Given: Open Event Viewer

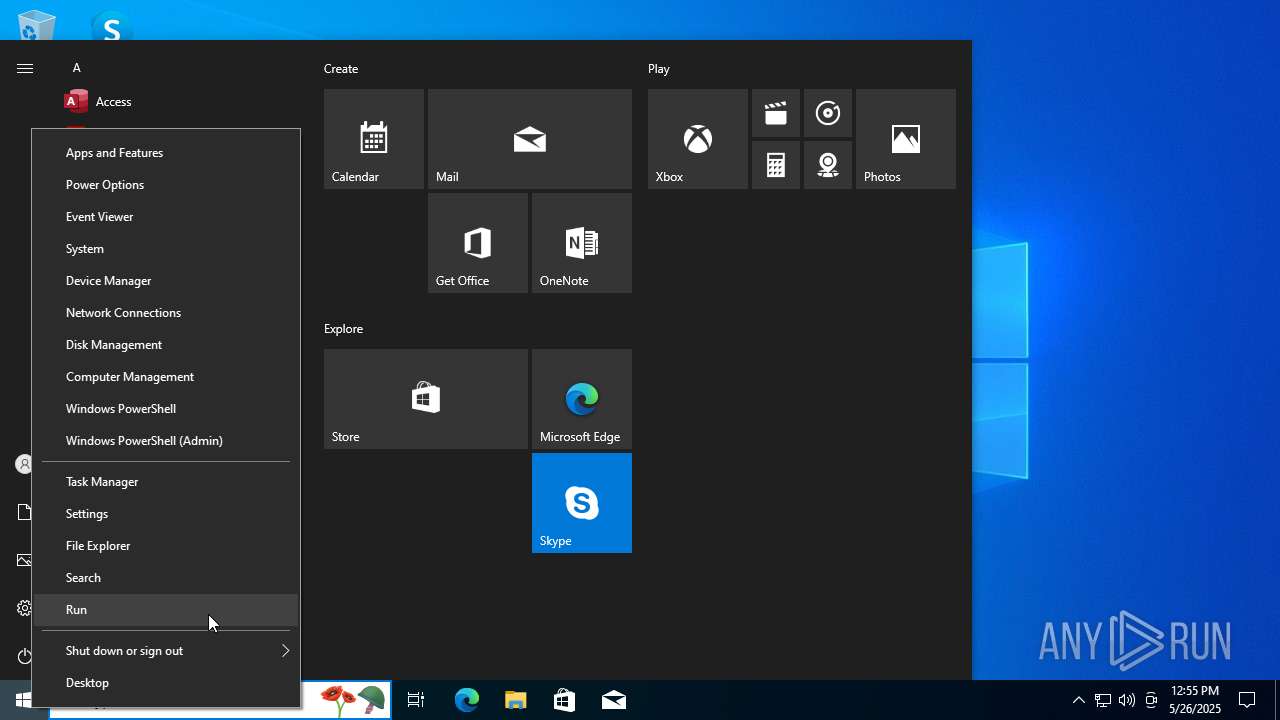Looking at the screenshot, I should tap(166, 217).
